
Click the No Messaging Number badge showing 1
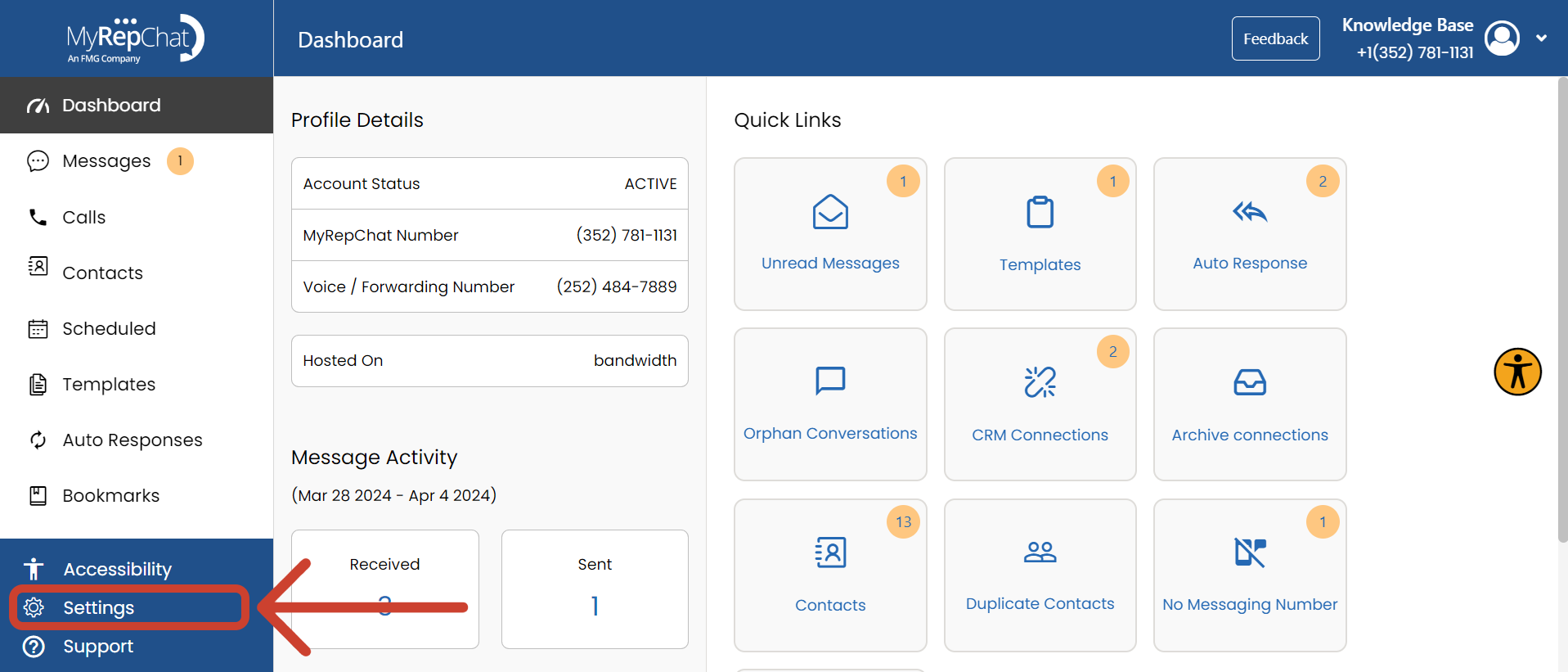1323,522
